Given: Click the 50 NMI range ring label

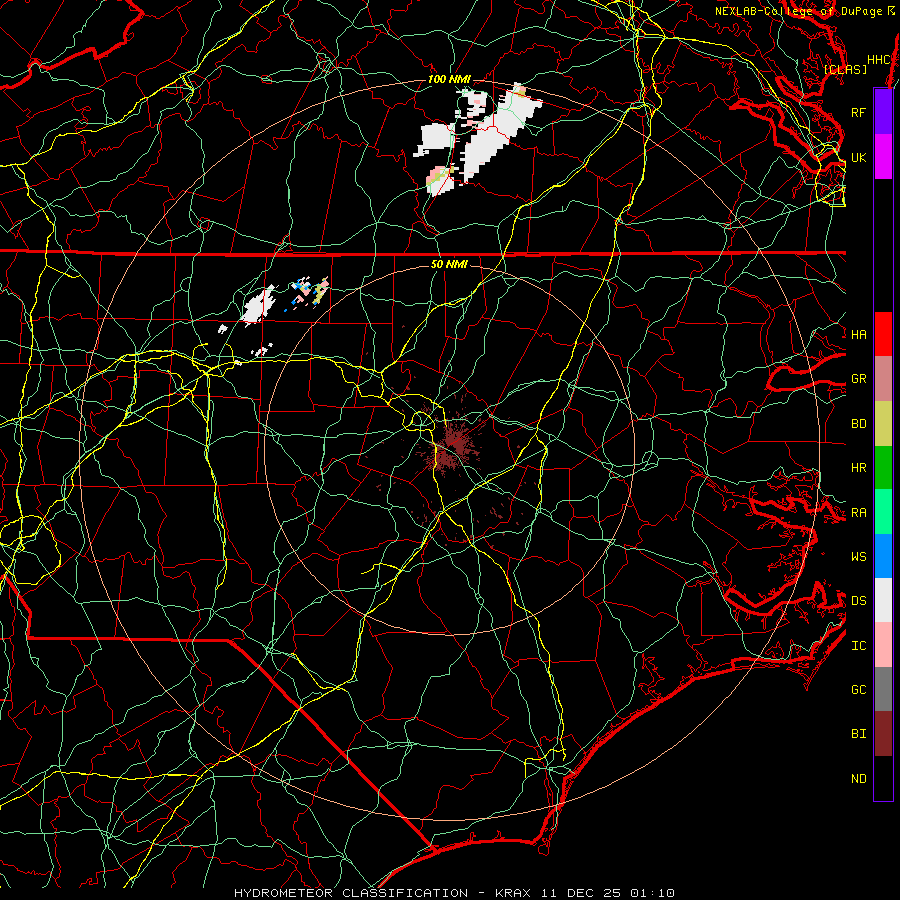Looking at the screenshot, I should [x=449, y=264].
